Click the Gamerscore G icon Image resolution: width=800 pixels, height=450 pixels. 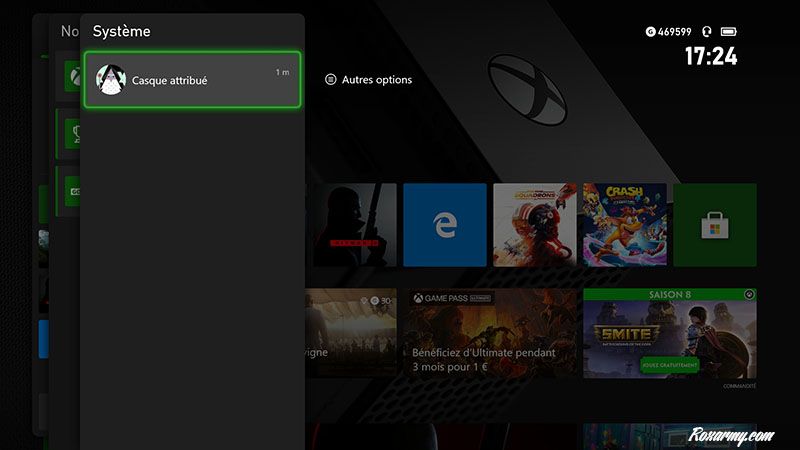pos(651,32)
